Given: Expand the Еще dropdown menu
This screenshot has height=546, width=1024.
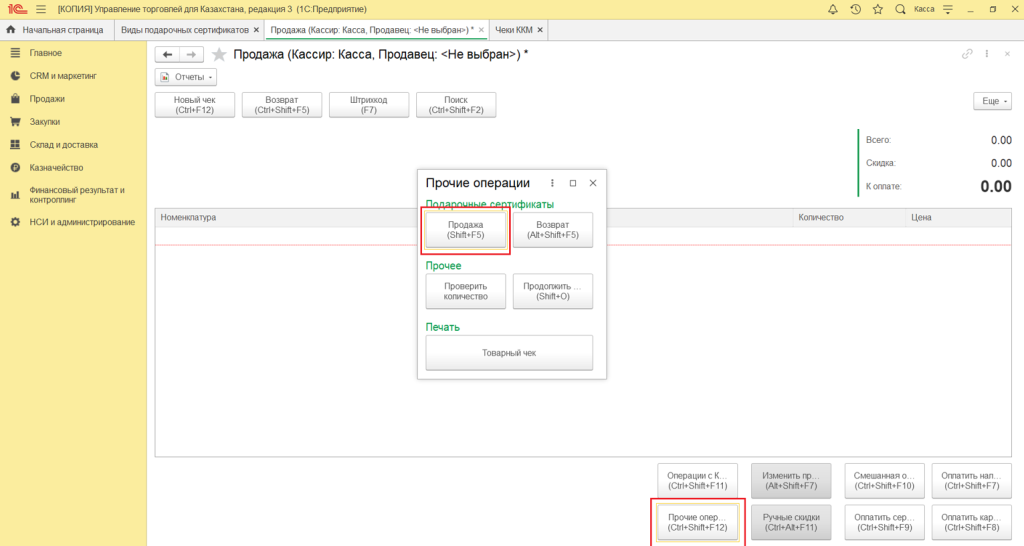Looking at the screenshot, I should [x=993, y=101].
